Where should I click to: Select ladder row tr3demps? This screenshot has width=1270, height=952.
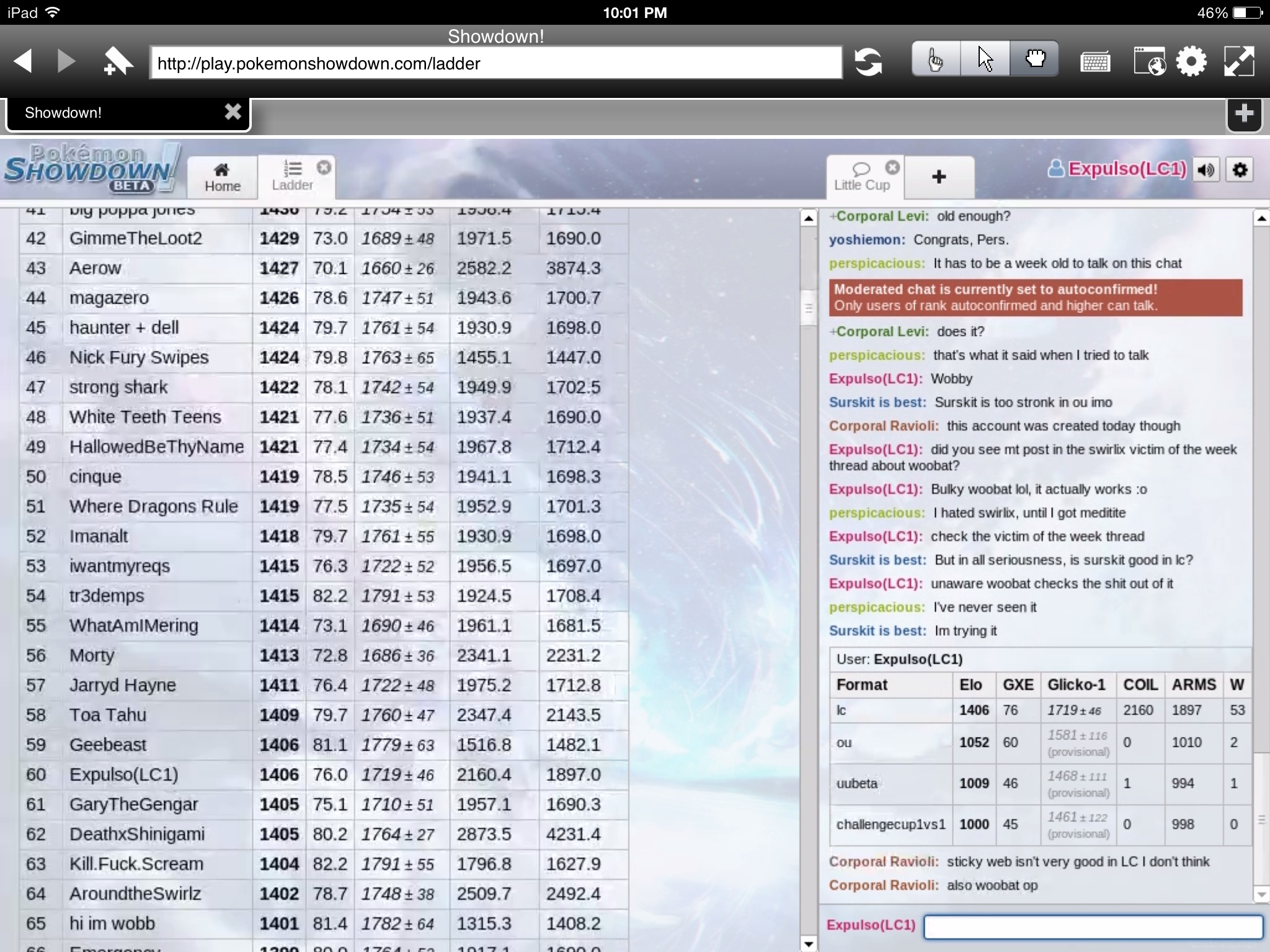pos(324,596)
